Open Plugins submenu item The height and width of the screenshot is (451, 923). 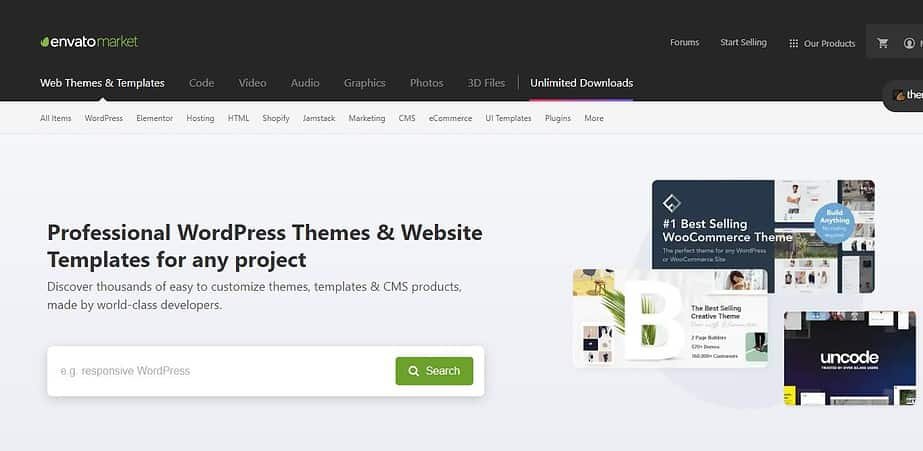click(x=558, y=118)
